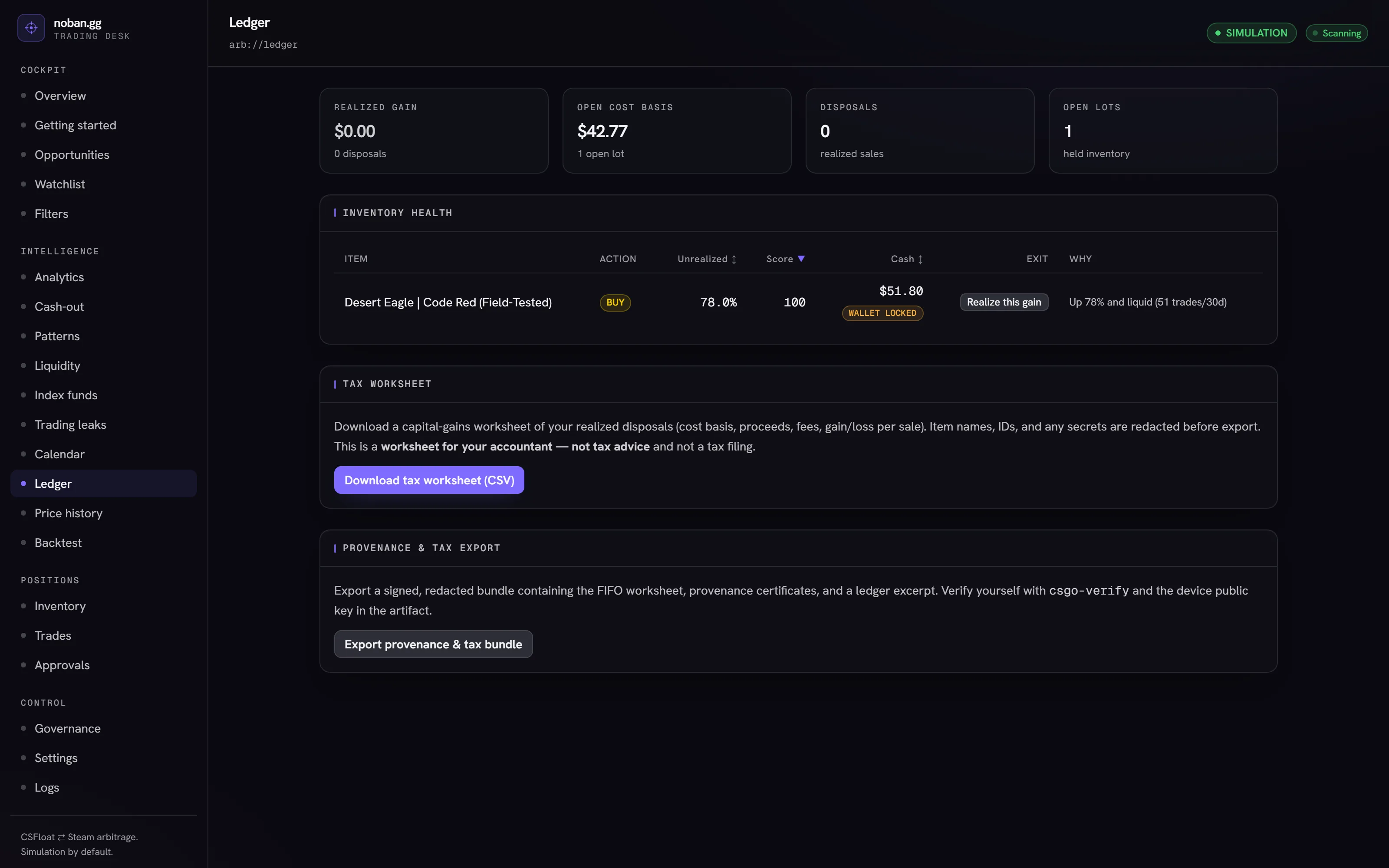The width and height of the screenshot is (1389, 868).
Task: Open the Backtest page
Action: click(104, 543)
